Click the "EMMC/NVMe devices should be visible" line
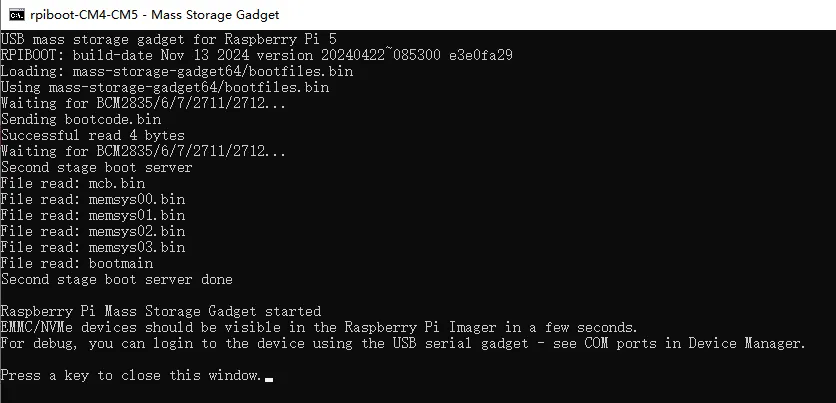This screenshot has width=836, height=403. 319,327
